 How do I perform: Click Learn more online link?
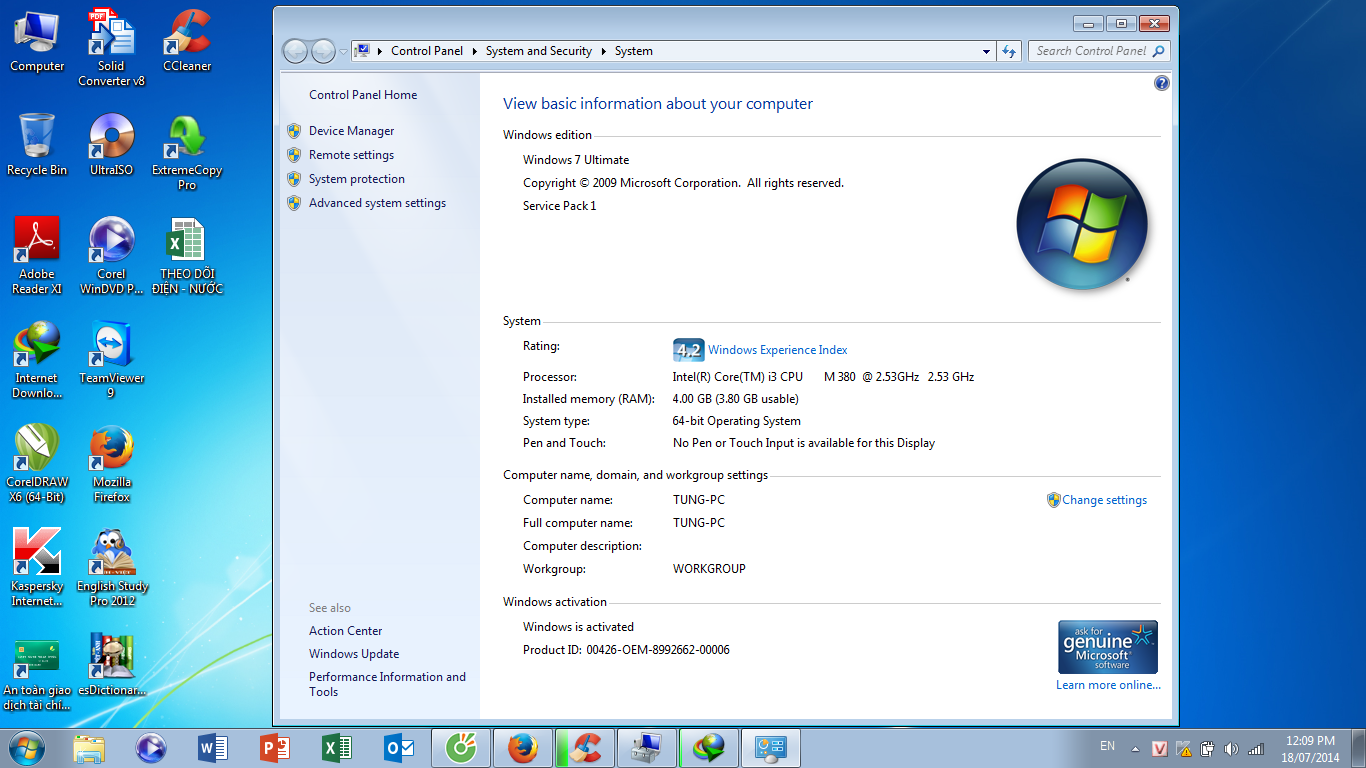pos(1108,685)
